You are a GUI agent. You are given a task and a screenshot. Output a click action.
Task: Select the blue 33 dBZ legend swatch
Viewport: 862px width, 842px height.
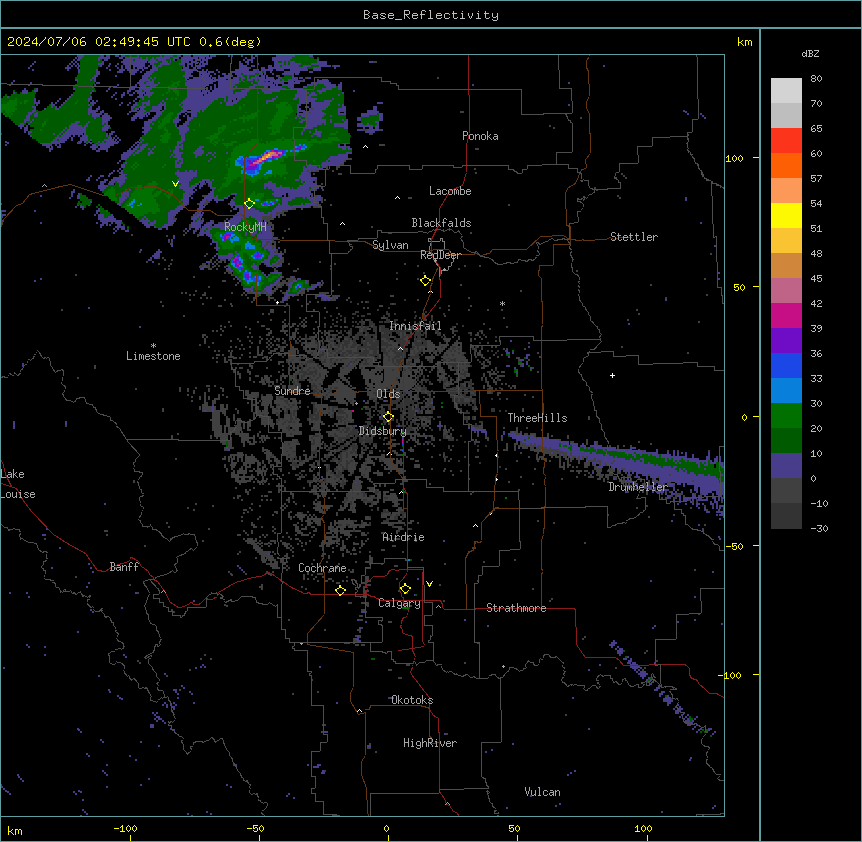click(x=786, y=365)
